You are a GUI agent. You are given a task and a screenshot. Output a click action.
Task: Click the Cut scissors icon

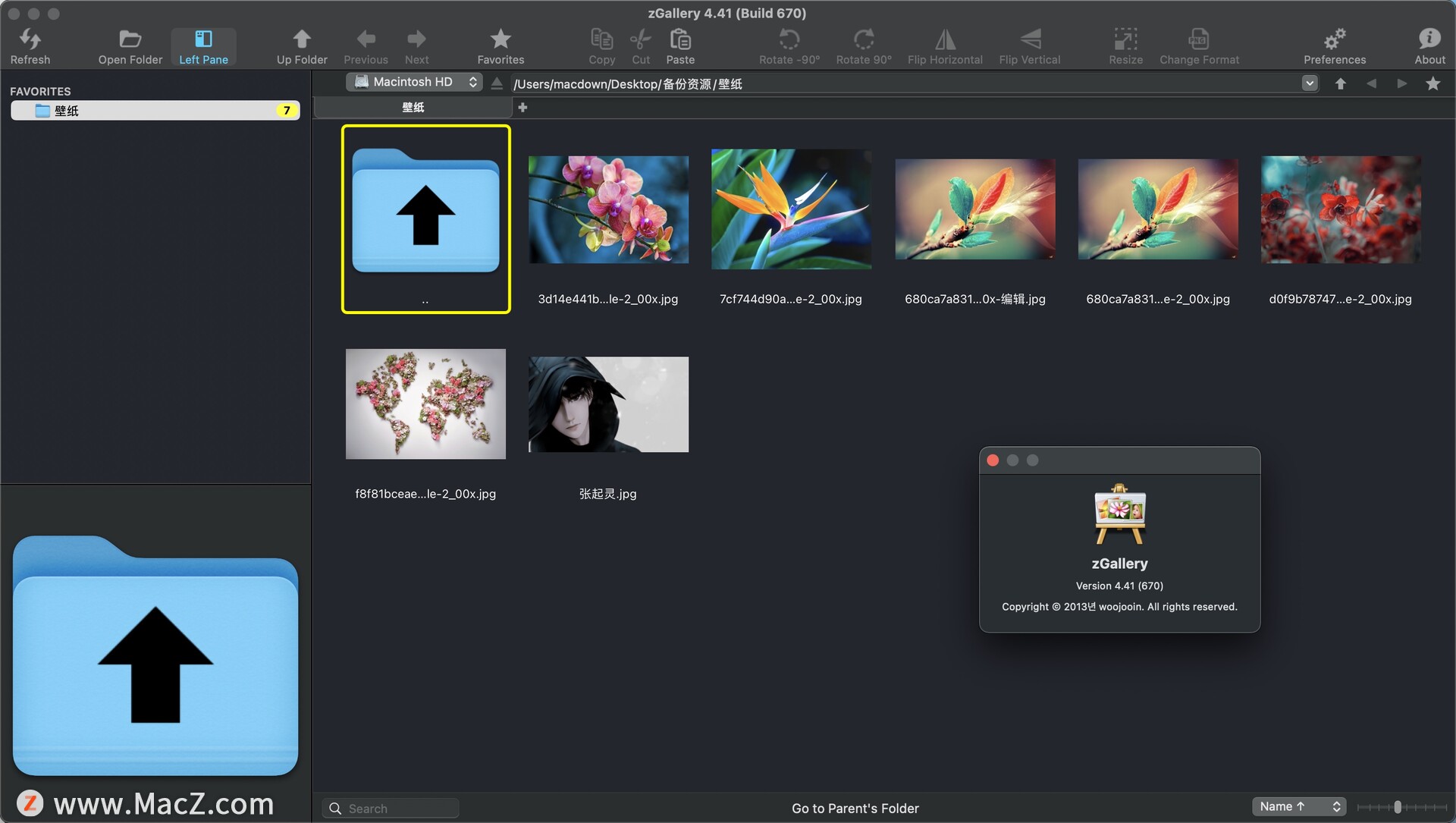point(641,39)
